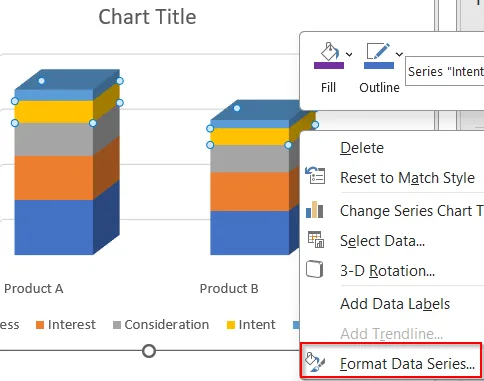Viewport: 484px width, 381px height.
Task: Click the gray Consideration legend swatch
Action: 117,325
